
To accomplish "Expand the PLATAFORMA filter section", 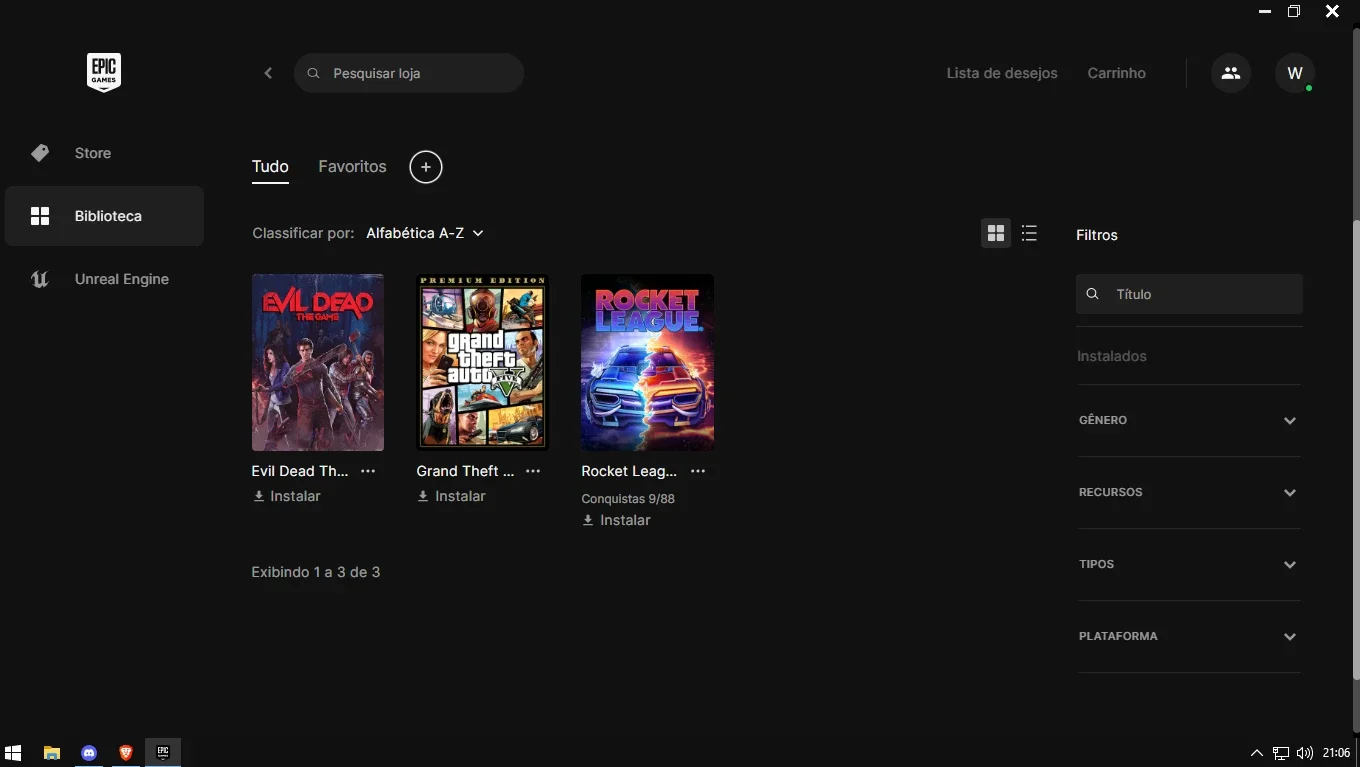I will pyautogui.click(x=1189, y=636).
